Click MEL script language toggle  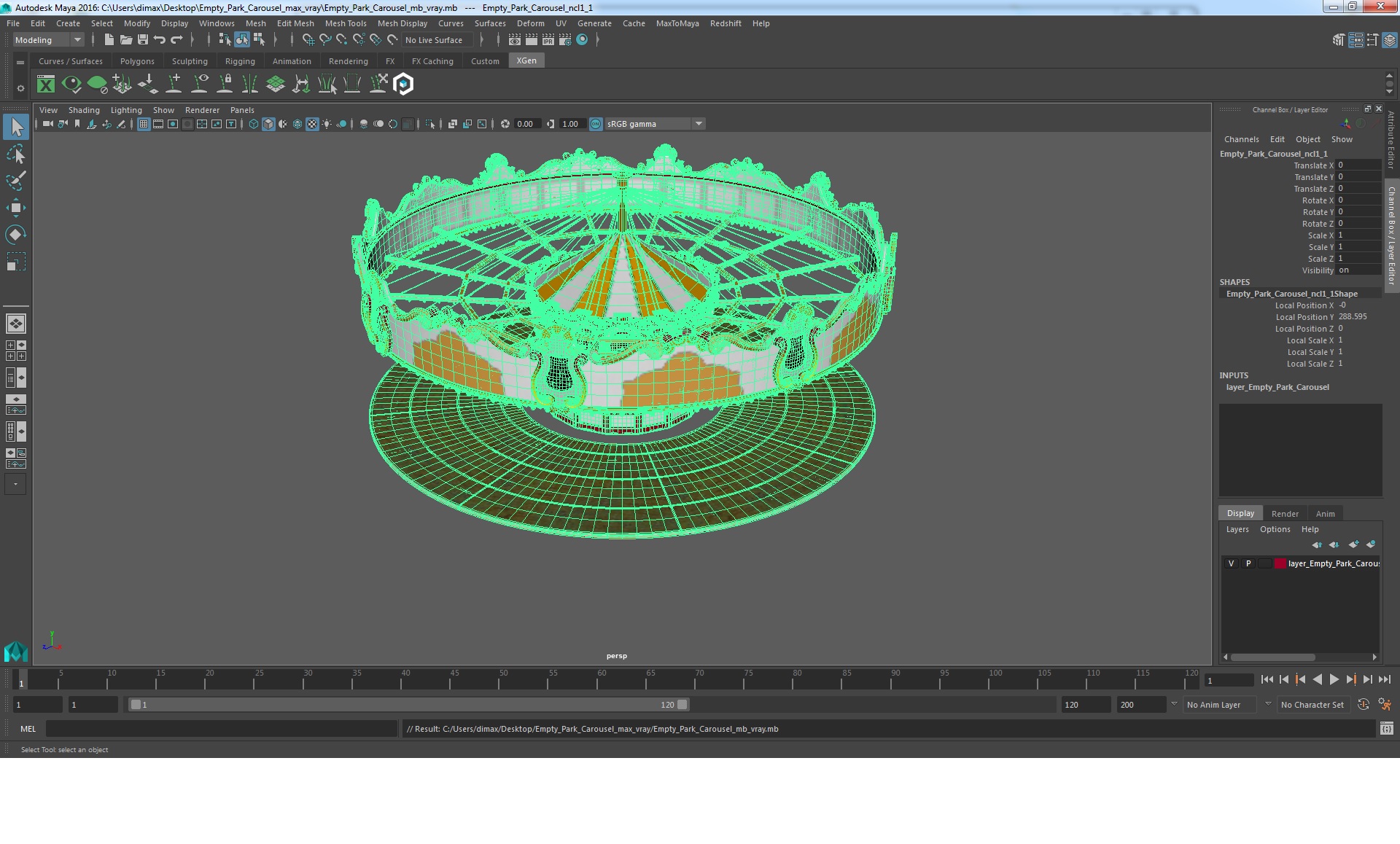[x=28, y=729]
